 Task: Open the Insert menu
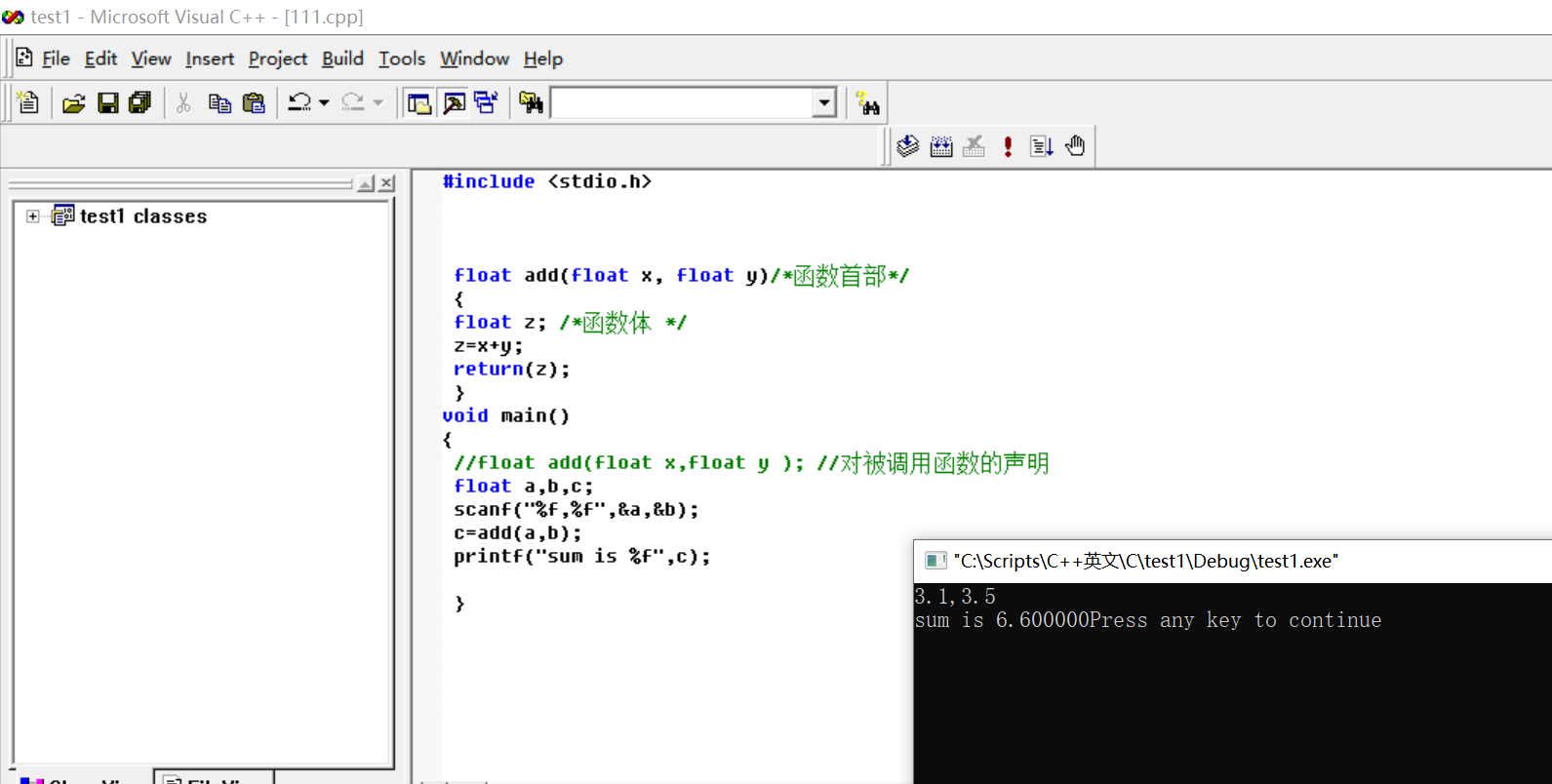tap(210, 59)
